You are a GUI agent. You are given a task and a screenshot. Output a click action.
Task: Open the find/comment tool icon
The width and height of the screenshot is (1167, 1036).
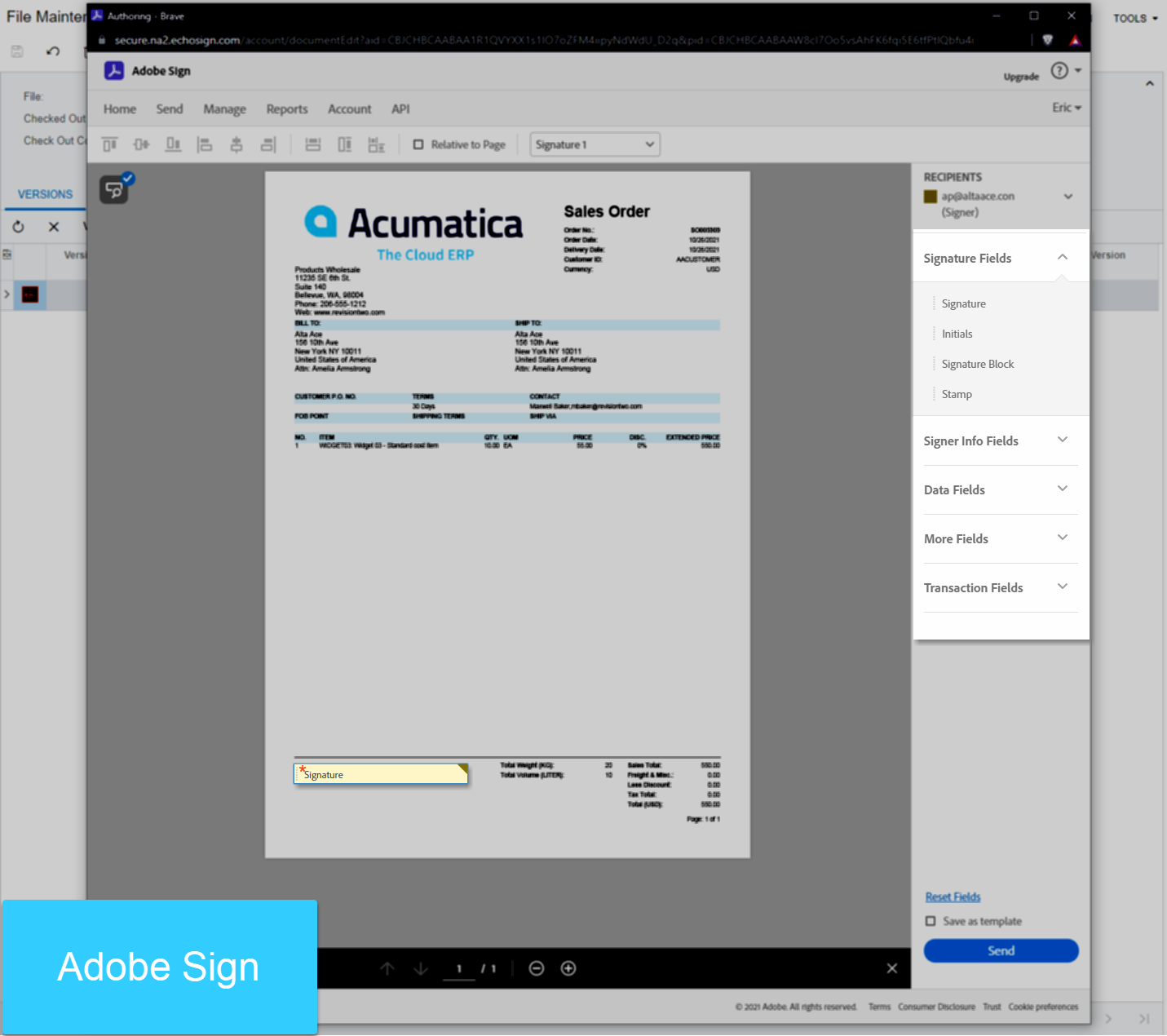(114, 189)
